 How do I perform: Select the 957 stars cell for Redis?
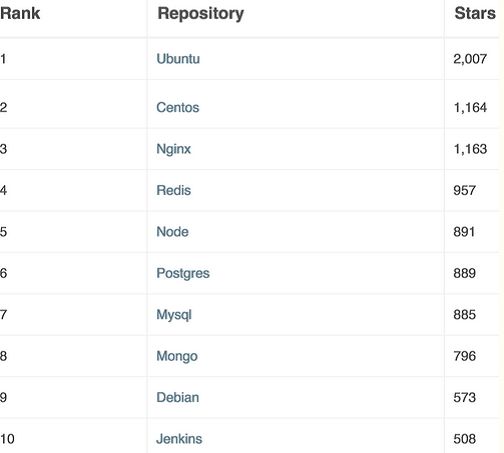click(464, 190)
